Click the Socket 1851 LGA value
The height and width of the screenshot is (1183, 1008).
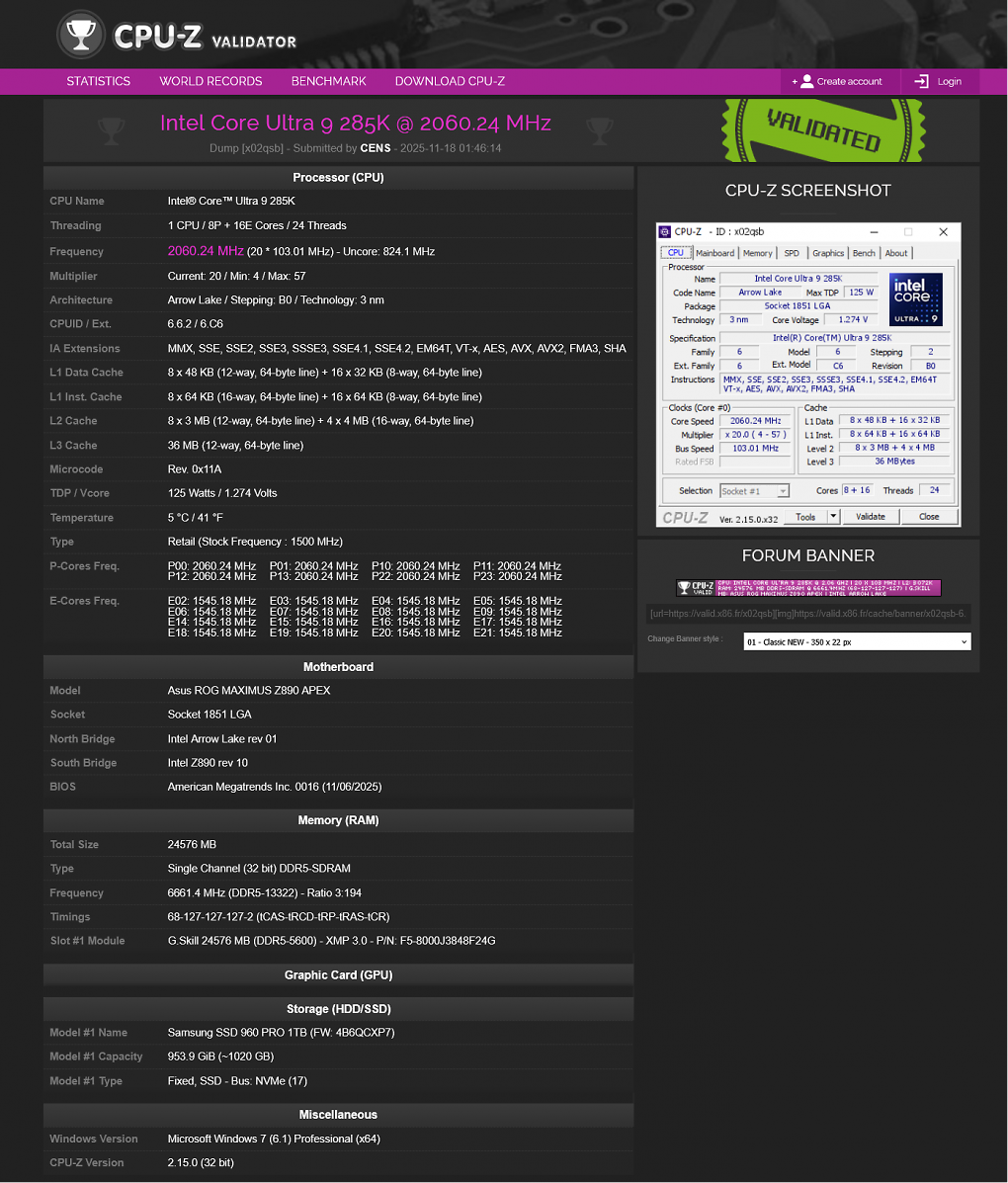pyautogui.click(x=210, y=715)
